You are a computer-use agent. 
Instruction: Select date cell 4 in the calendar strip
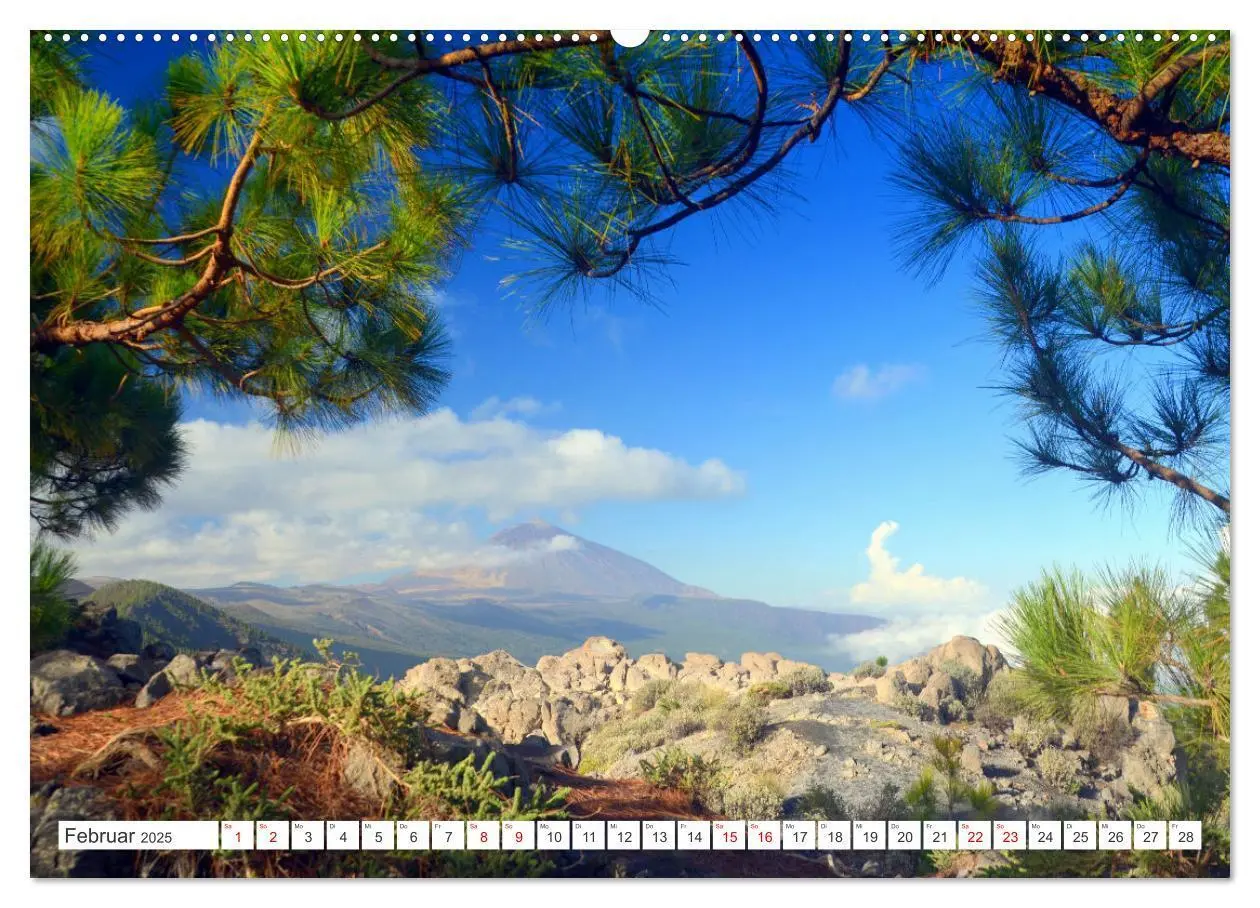[342, 836]
